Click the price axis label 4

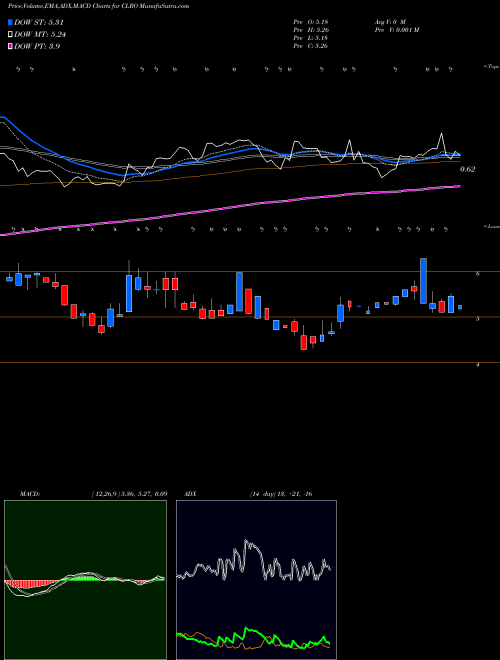click(x=478, y=365)
